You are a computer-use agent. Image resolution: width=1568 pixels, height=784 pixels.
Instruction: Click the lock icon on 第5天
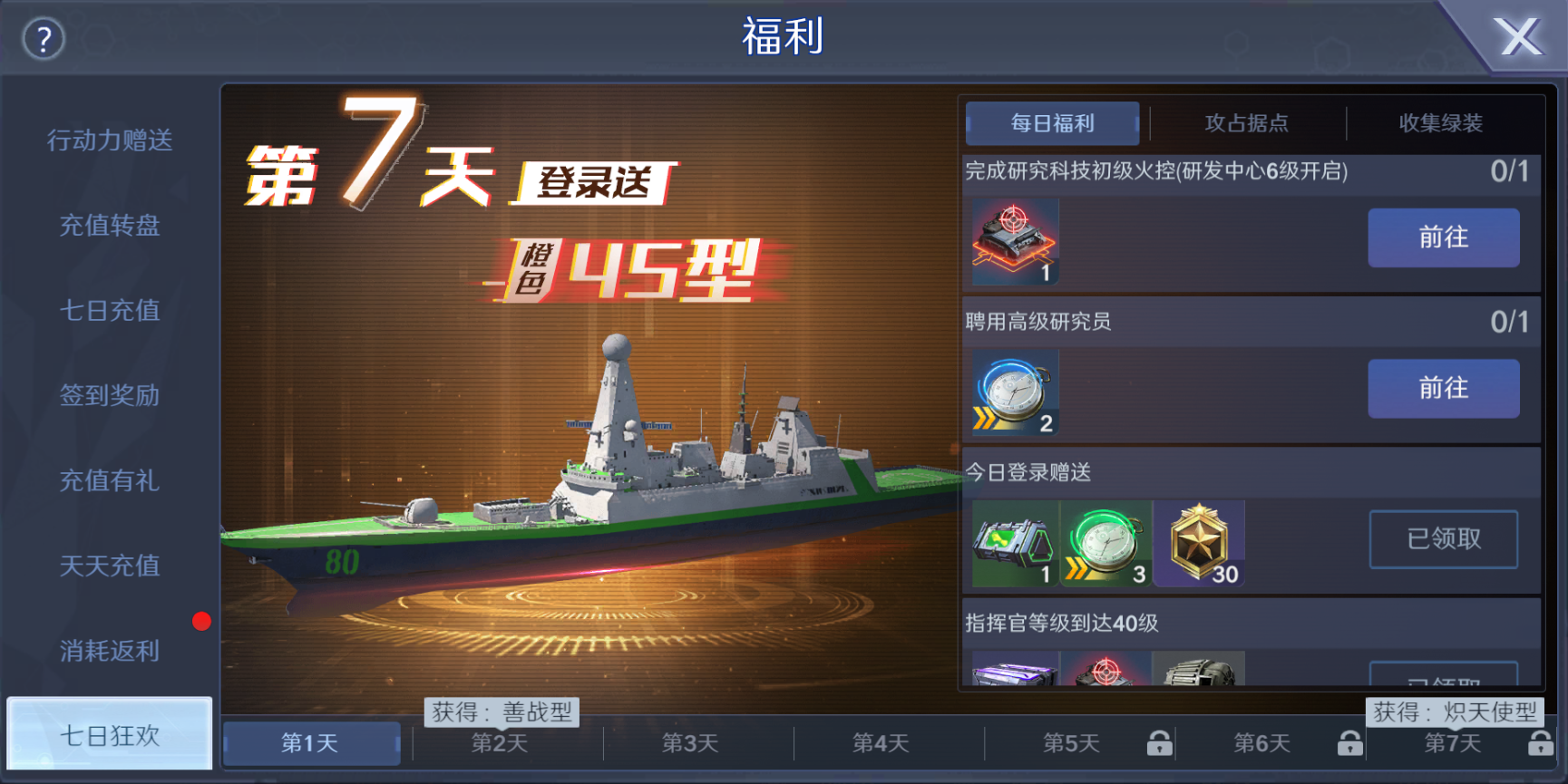click(1159, 743)
